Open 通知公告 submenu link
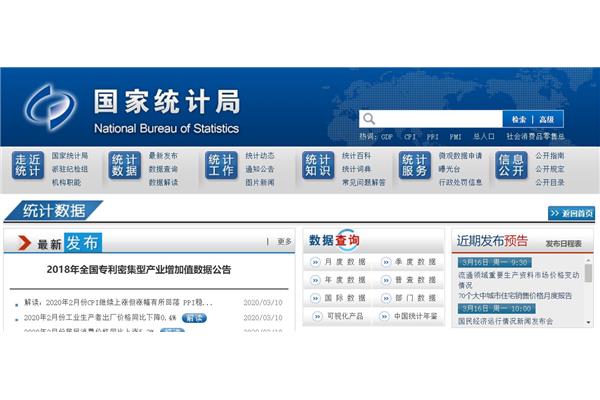This screenshot has height=400, width=600. point(260,169)
